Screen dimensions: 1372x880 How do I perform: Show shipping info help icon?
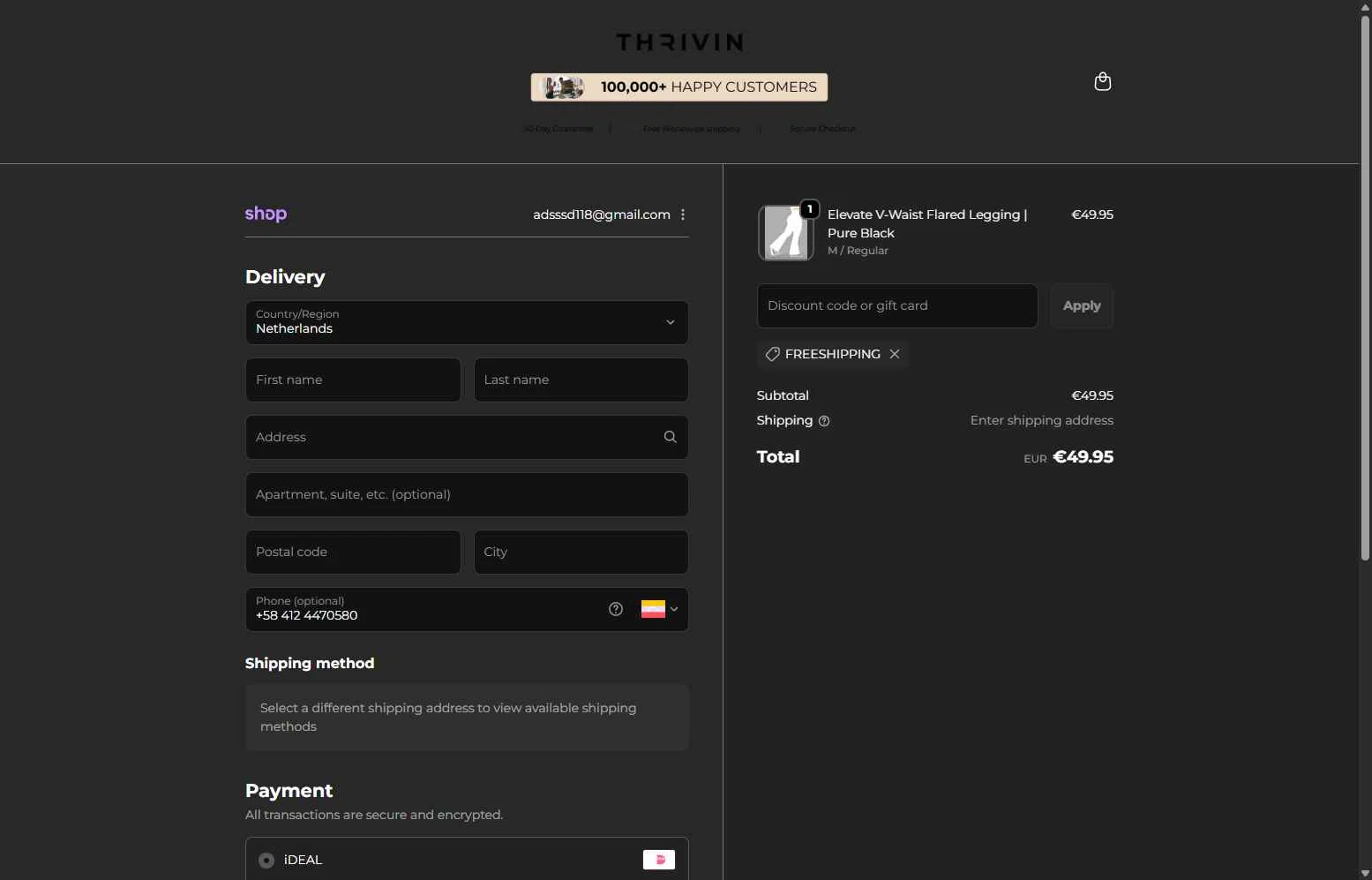click(x=824, y=421)
